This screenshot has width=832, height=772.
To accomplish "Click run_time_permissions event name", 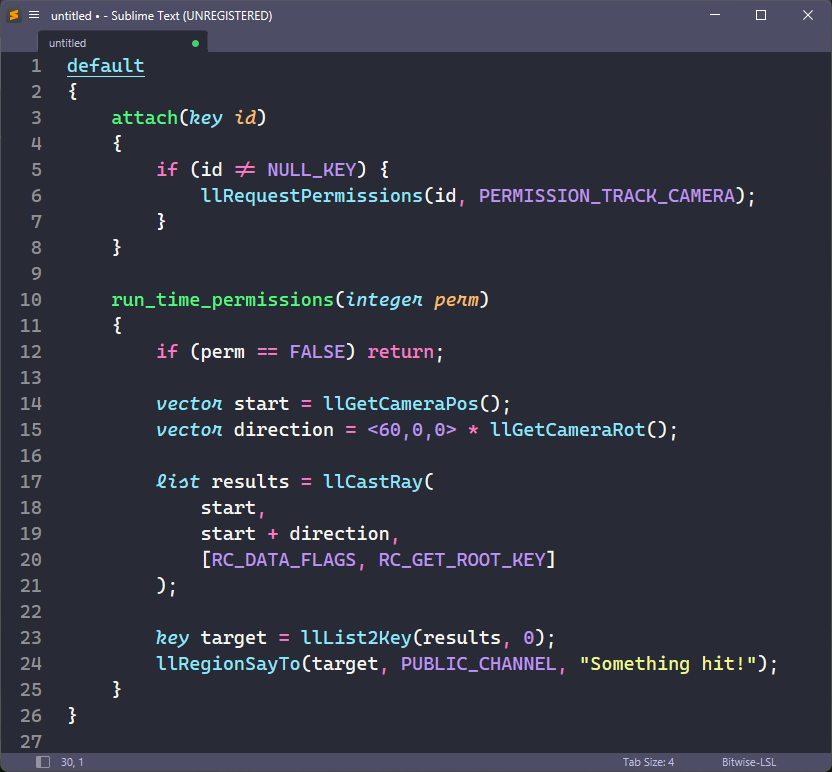I will click(x=222, y=300).
